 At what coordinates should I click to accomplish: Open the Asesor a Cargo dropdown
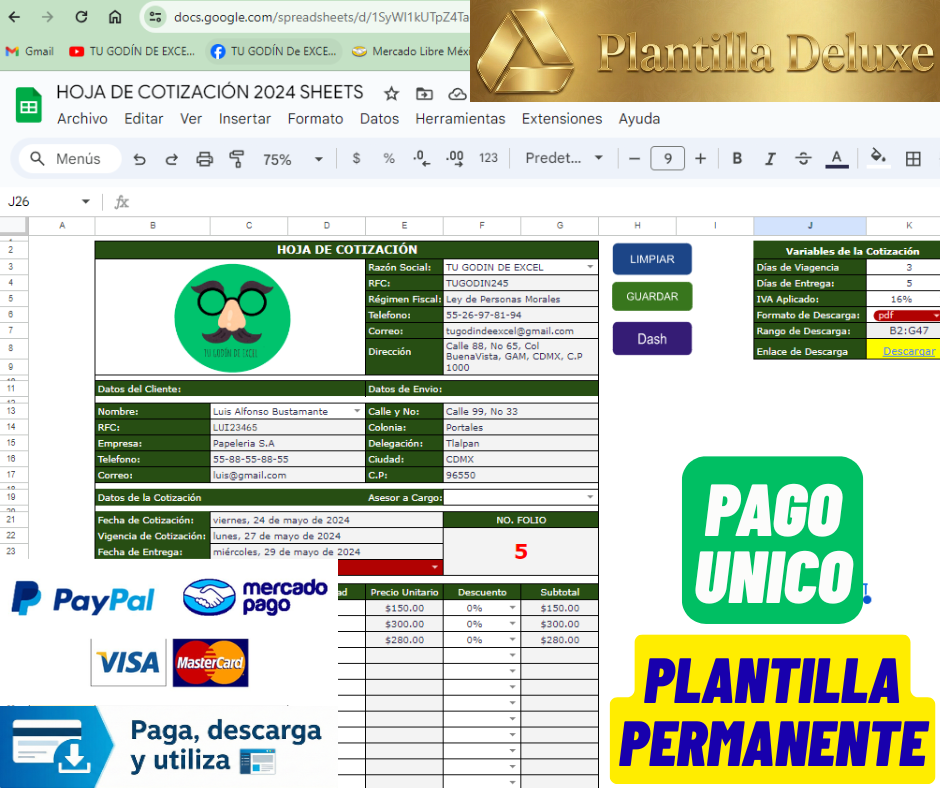(x=590, y=497)
